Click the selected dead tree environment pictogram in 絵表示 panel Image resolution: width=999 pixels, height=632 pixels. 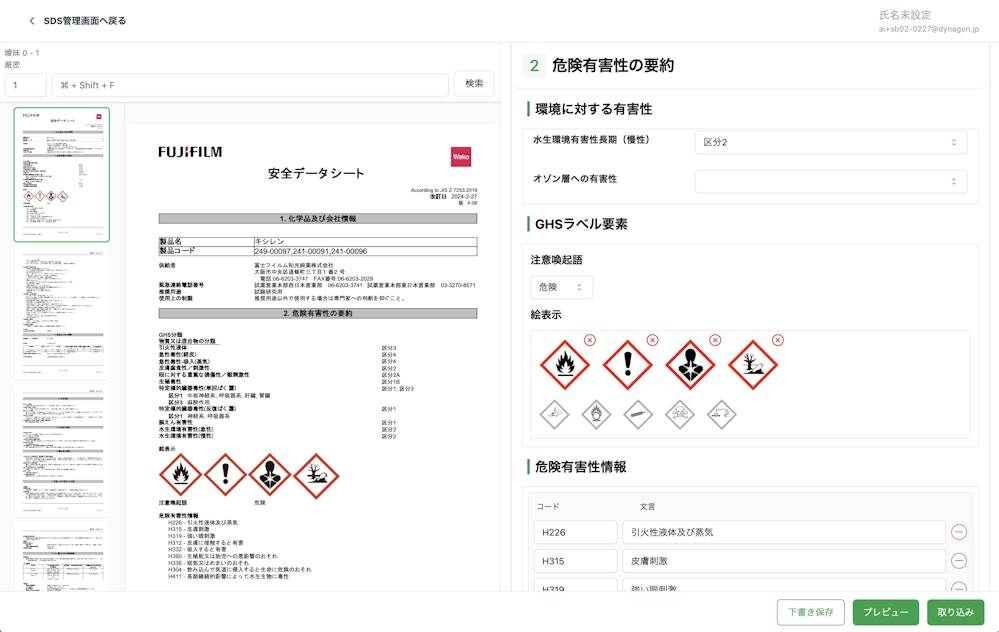point(752,364)
